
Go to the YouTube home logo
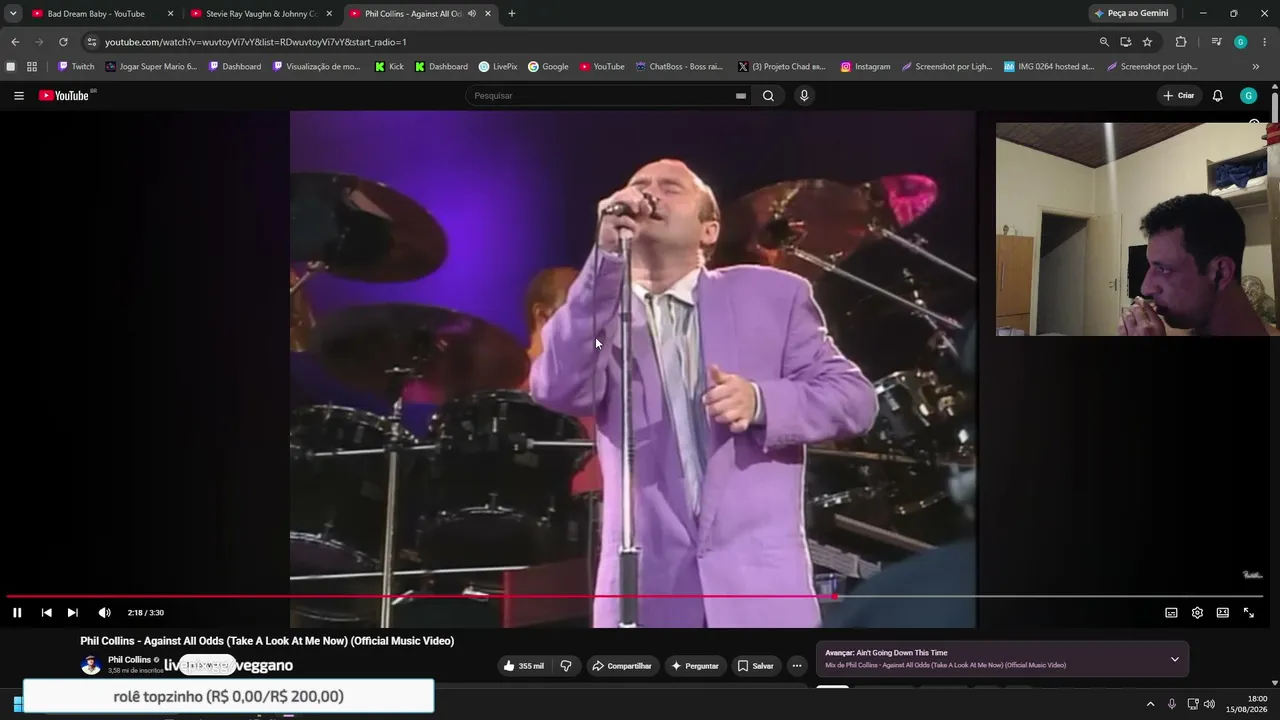tap(65, 96)
